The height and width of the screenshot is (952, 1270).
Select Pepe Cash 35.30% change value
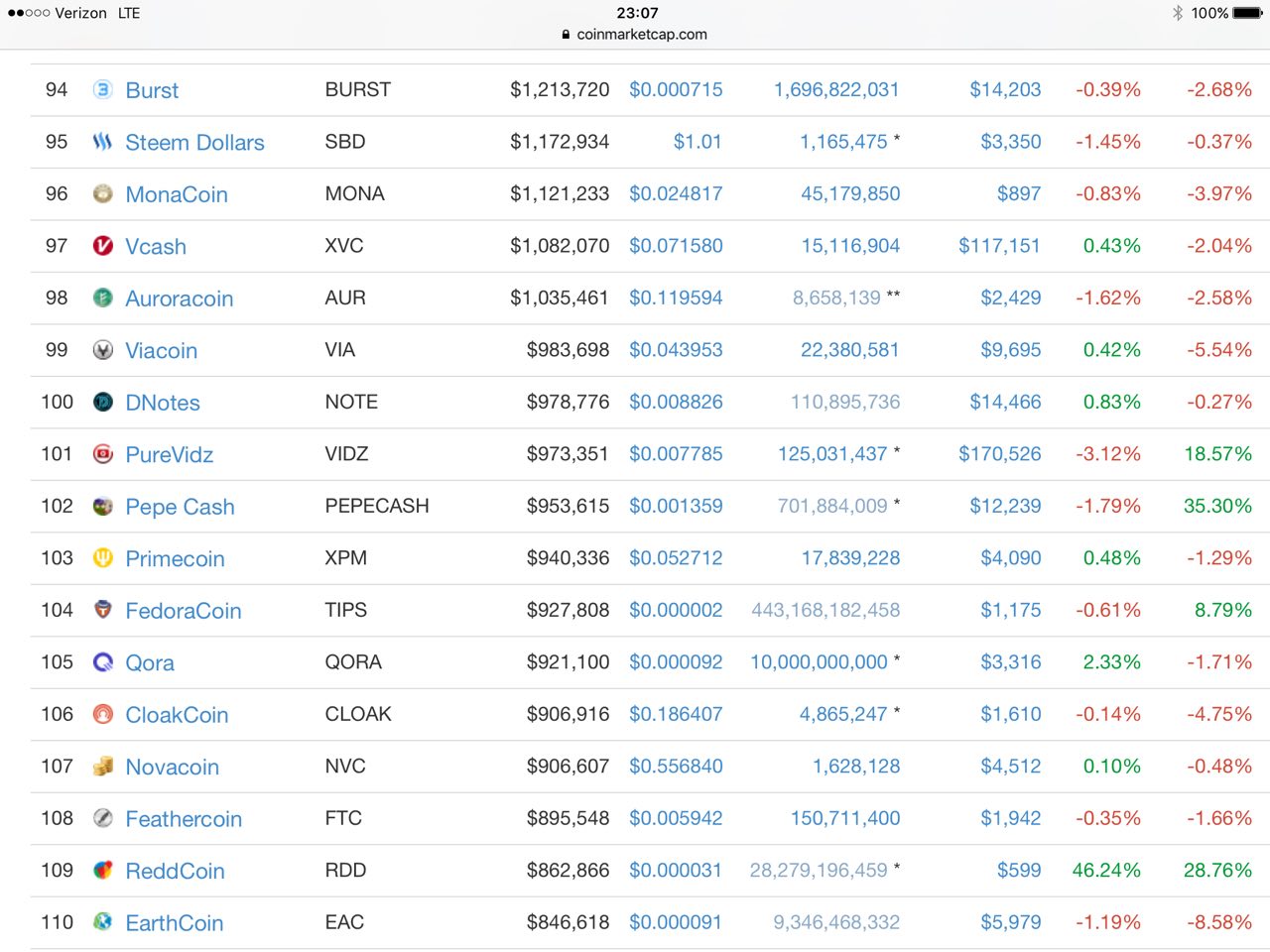[1217, 506]
